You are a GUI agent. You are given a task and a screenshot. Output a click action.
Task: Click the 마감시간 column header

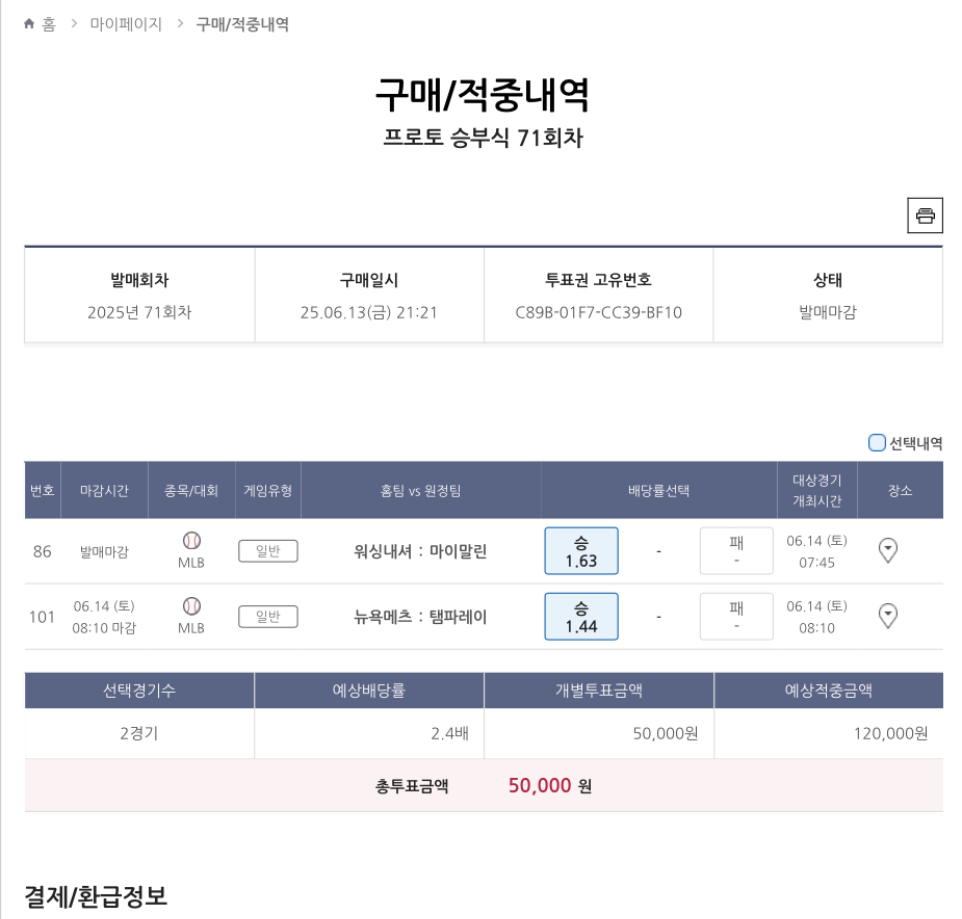[104, 491]
